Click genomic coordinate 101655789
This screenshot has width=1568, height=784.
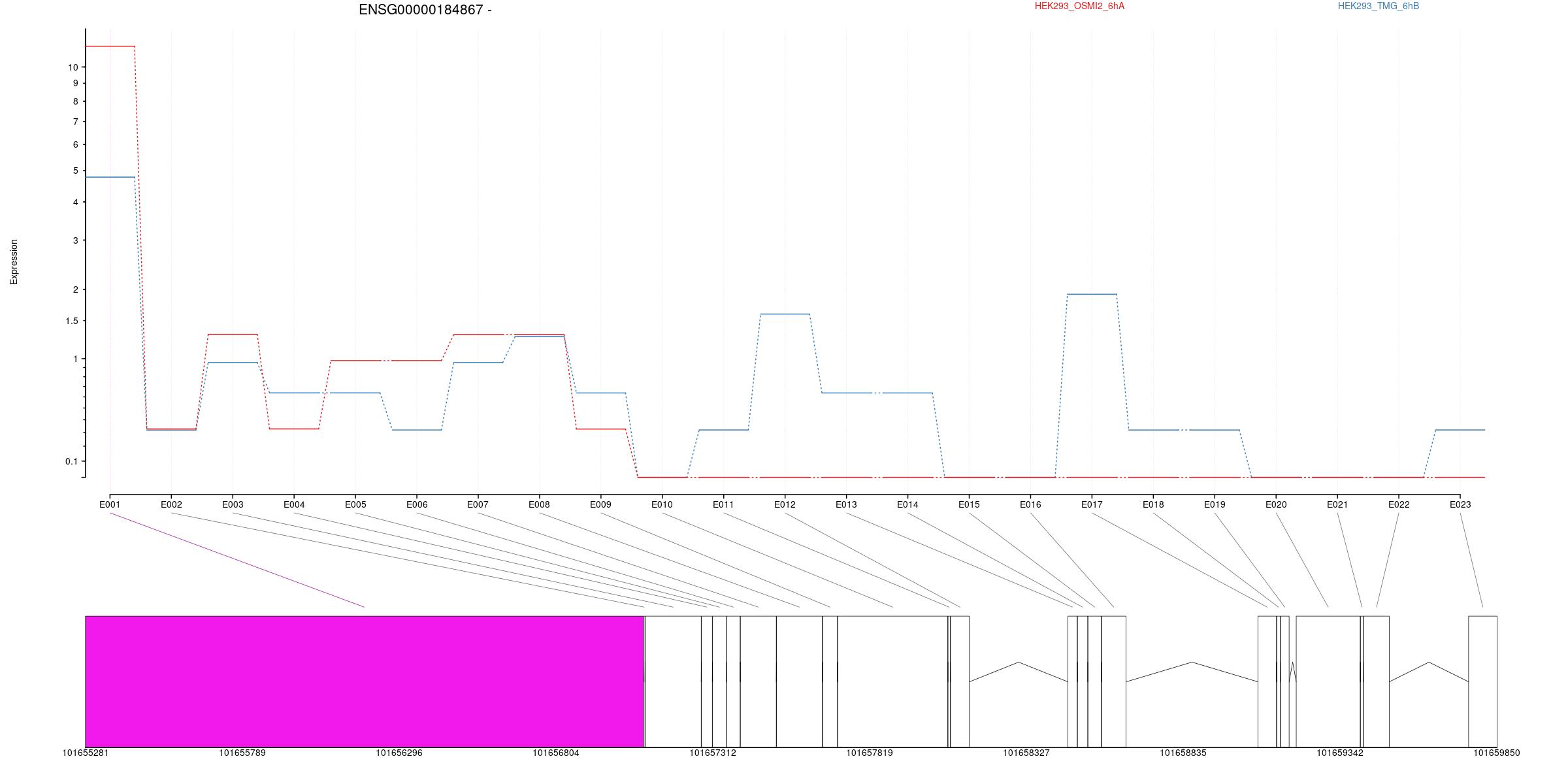(x=242, y=753)
